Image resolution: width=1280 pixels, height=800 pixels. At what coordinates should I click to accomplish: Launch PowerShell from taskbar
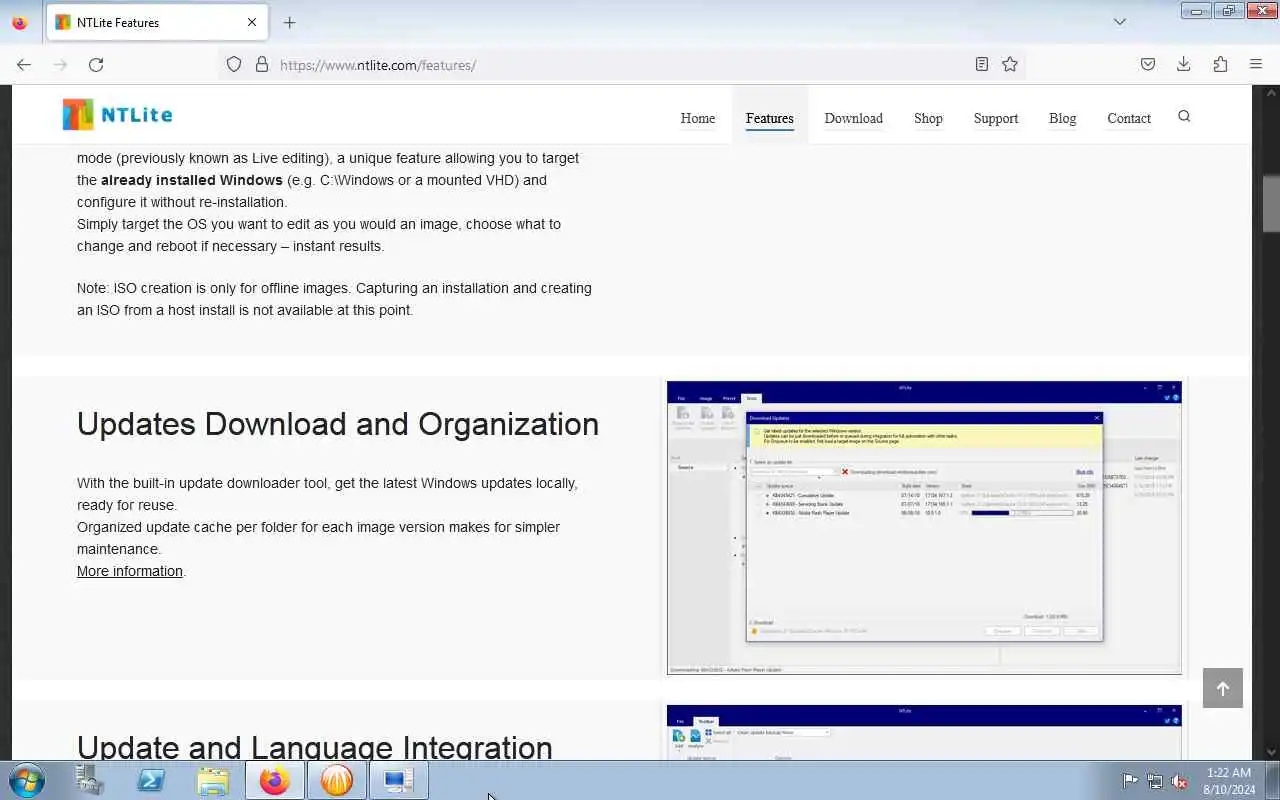[151, 780]
